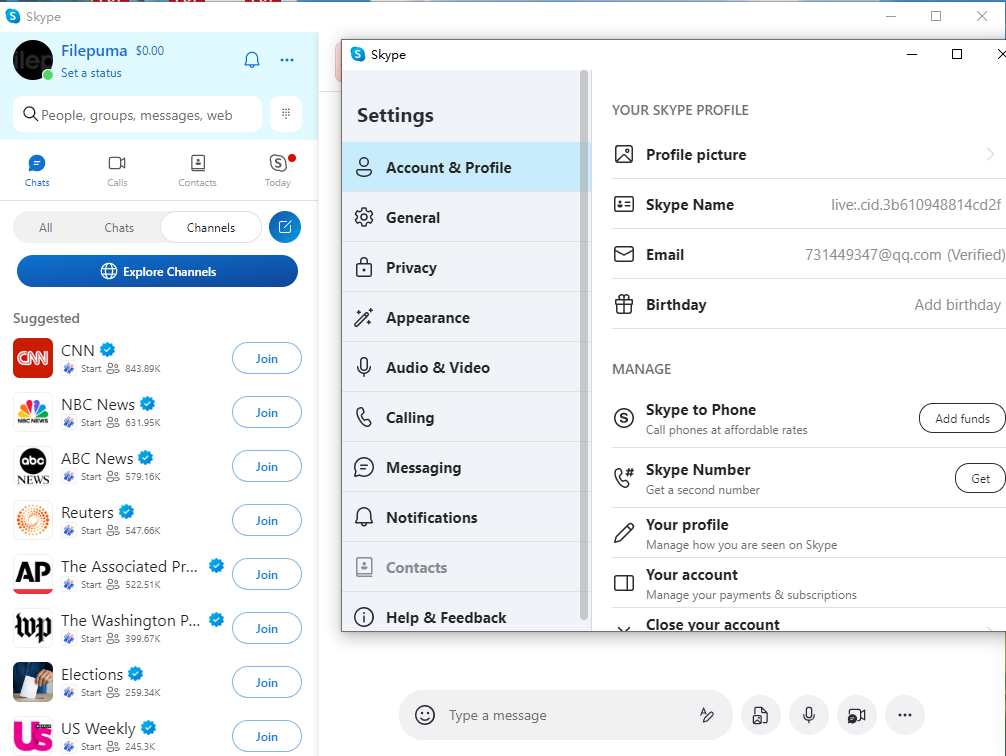Click the $0.00 credit balance
Image resolution: width=1006 pixels, height=756 pixels.
coord(150,51)
